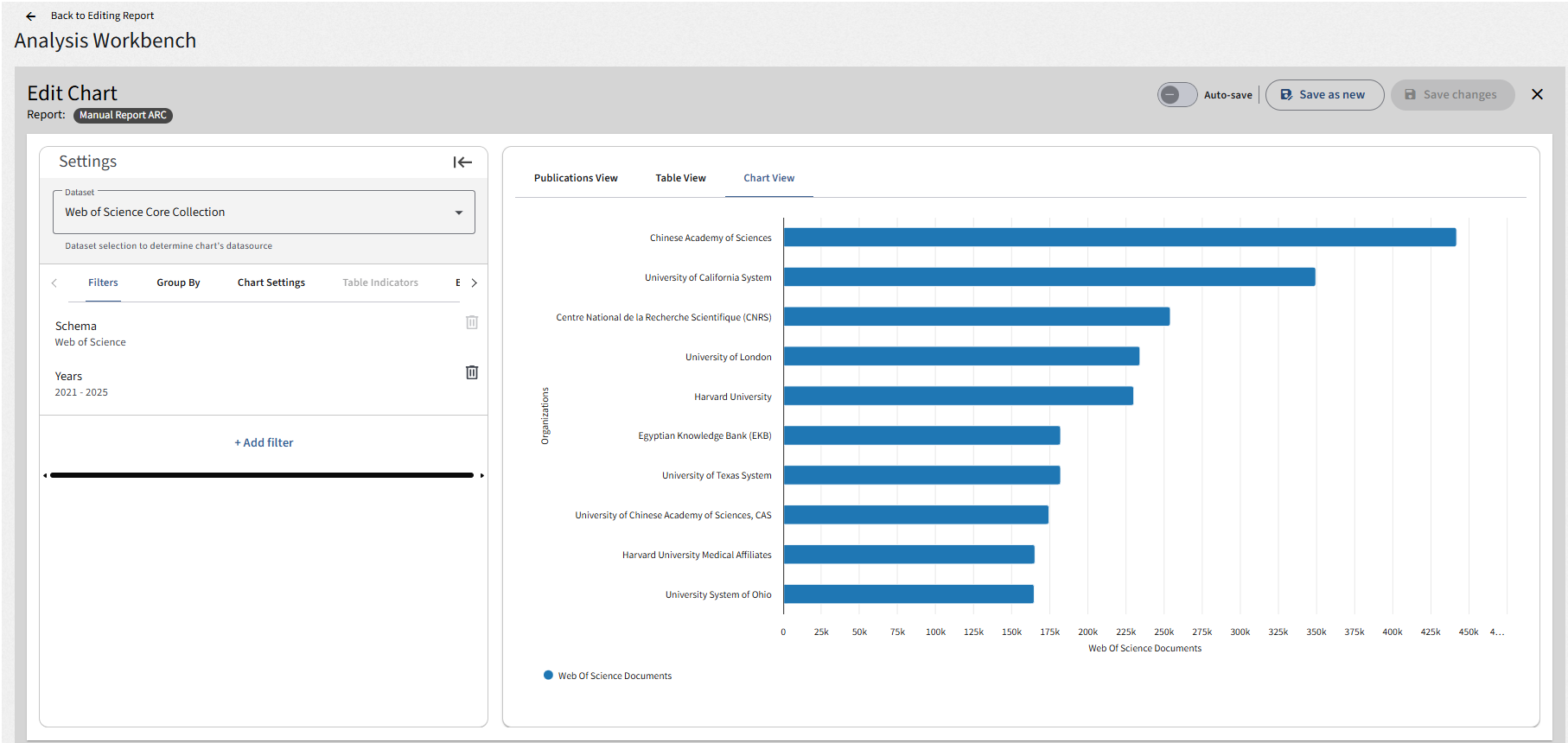
Task: Click Save as new button
Action: [x=1324, y=95]
